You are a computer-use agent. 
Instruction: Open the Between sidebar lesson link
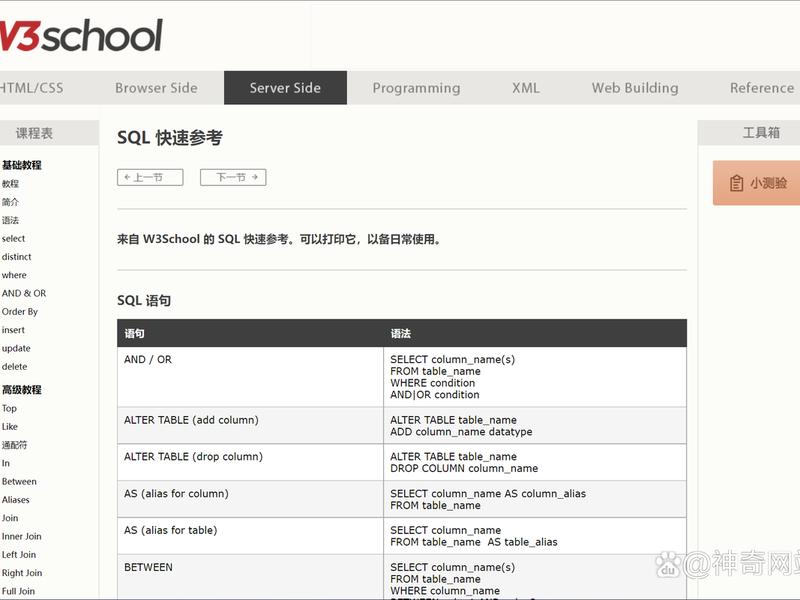coord(19,482)
